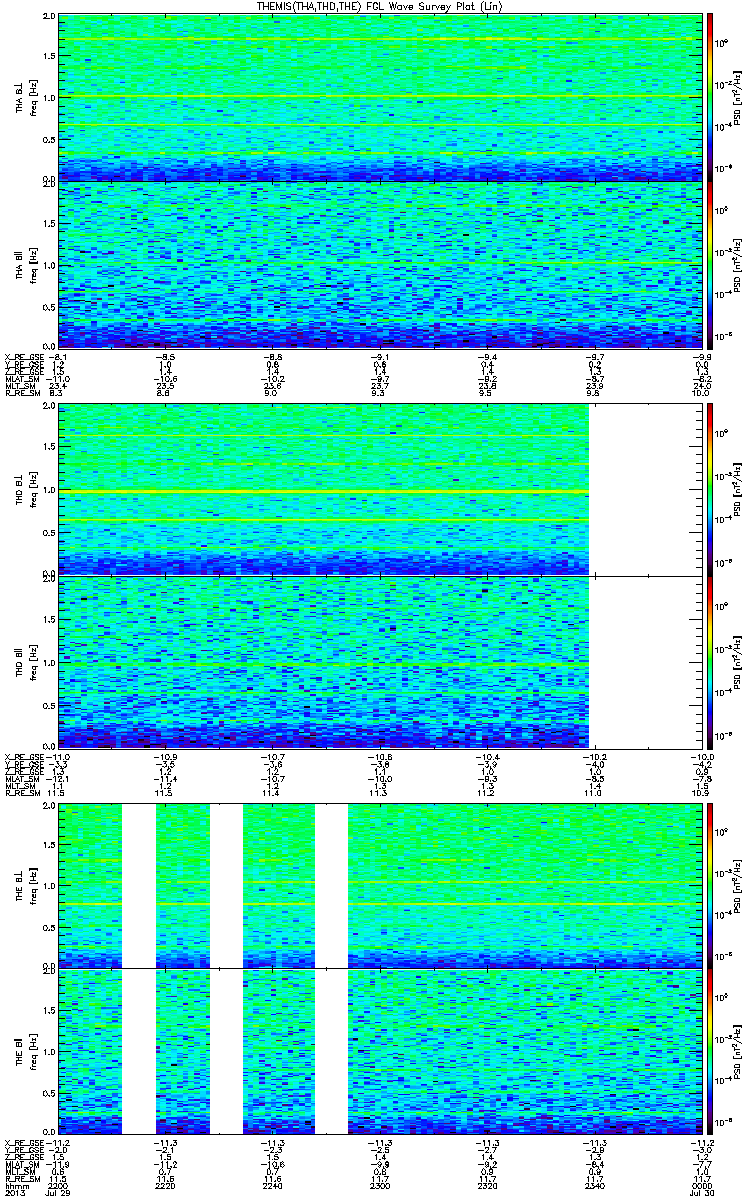Viewport: 750px width, 1200px height.
Task: Click the yellow 1.0 Hz line in THD B-perpendicular
Action: click(323, 491)
